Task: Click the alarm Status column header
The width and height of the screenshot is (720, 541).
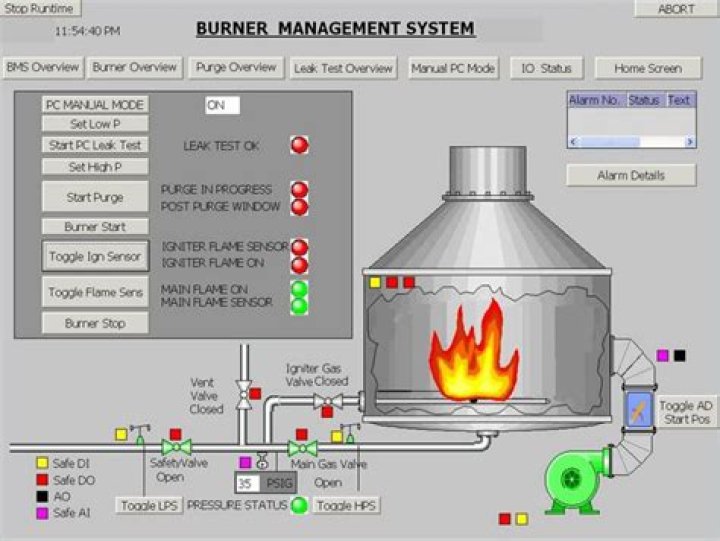Action: click(x=647, y=100)
